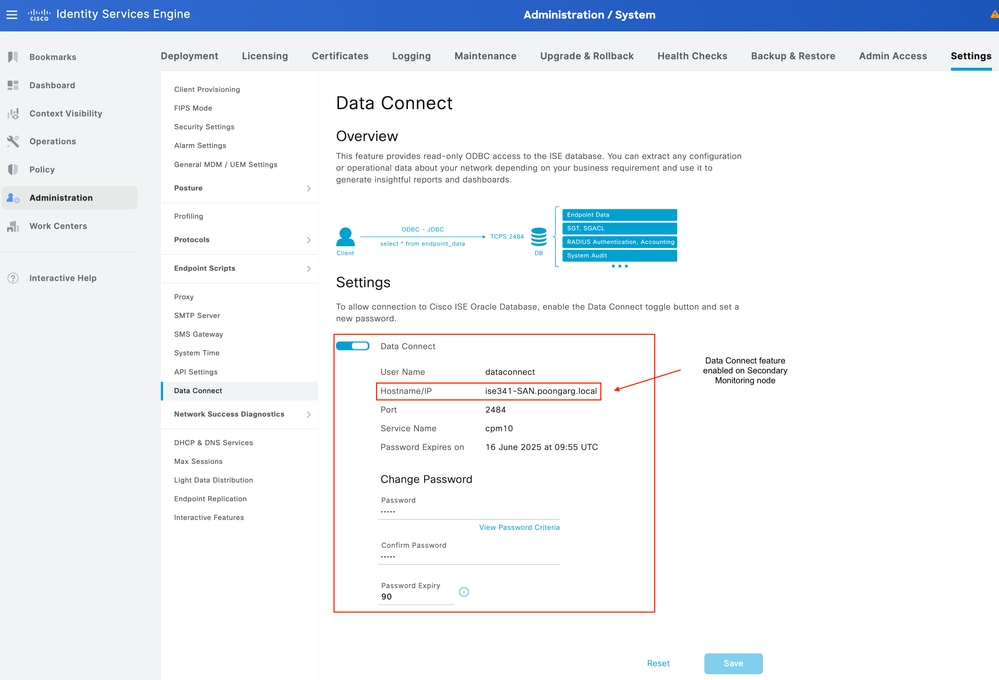
Task: Click User Name value dataconnect
Action: pos(510,372)
